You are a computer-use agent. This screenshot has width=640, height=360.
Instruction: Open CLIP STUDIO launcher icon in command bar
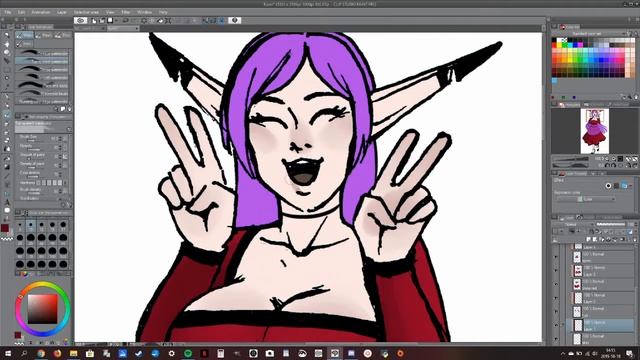tap(80, 20)
